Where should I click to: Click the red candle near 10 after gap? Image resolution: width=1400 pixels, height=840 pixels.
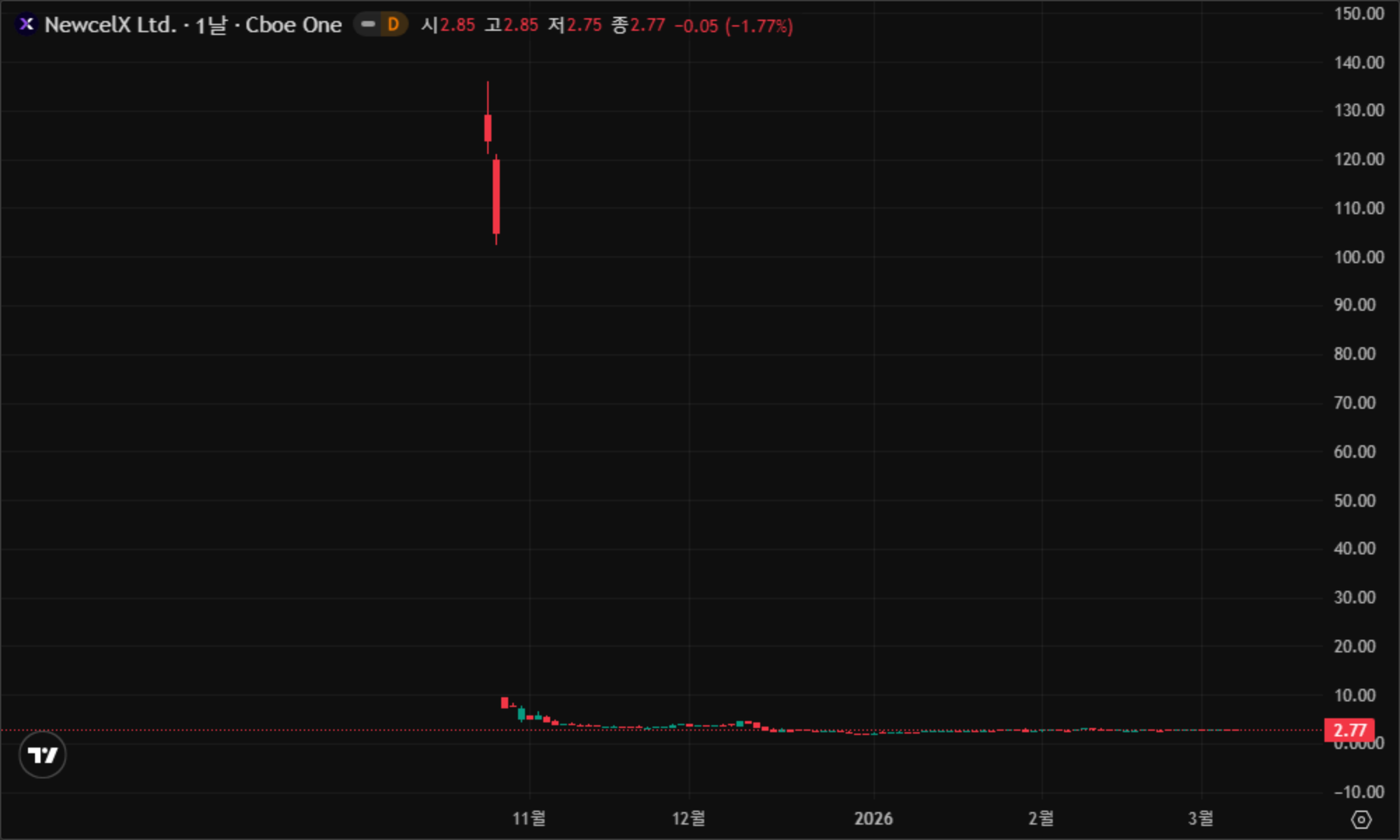tap(505, 702)
